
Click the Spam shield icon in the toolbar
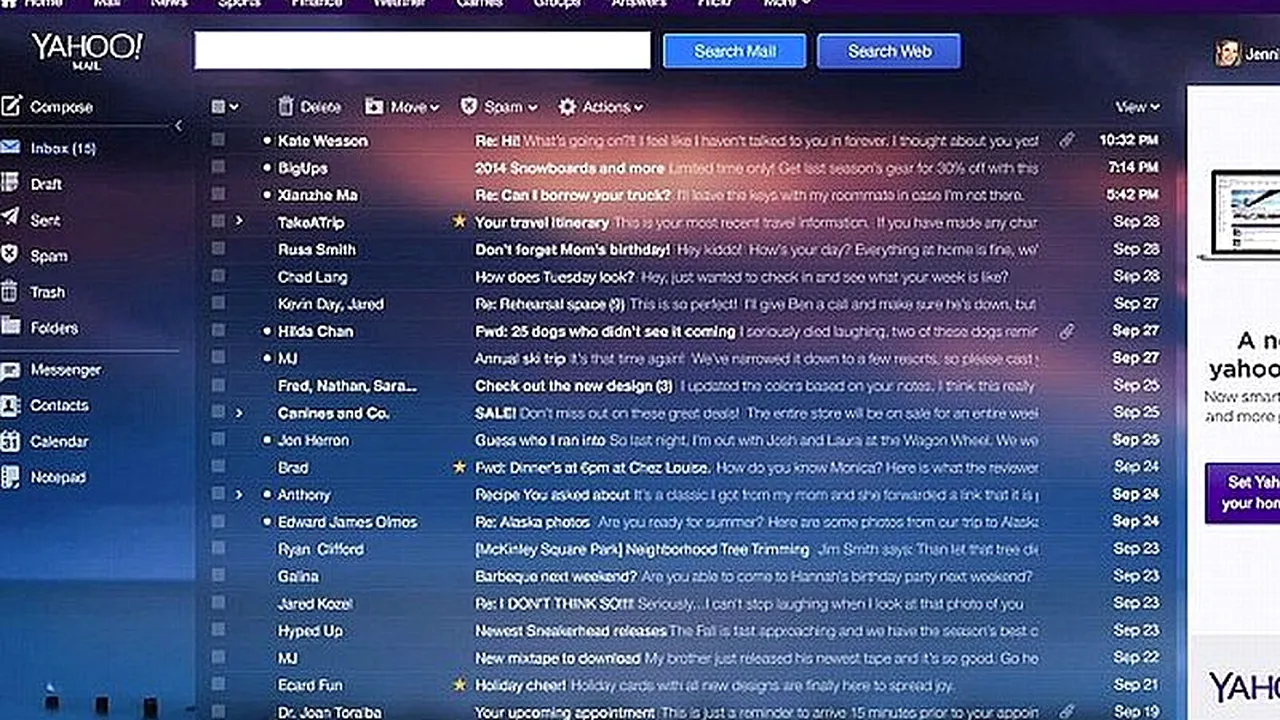pyautogui.click(x=468, y=107)
